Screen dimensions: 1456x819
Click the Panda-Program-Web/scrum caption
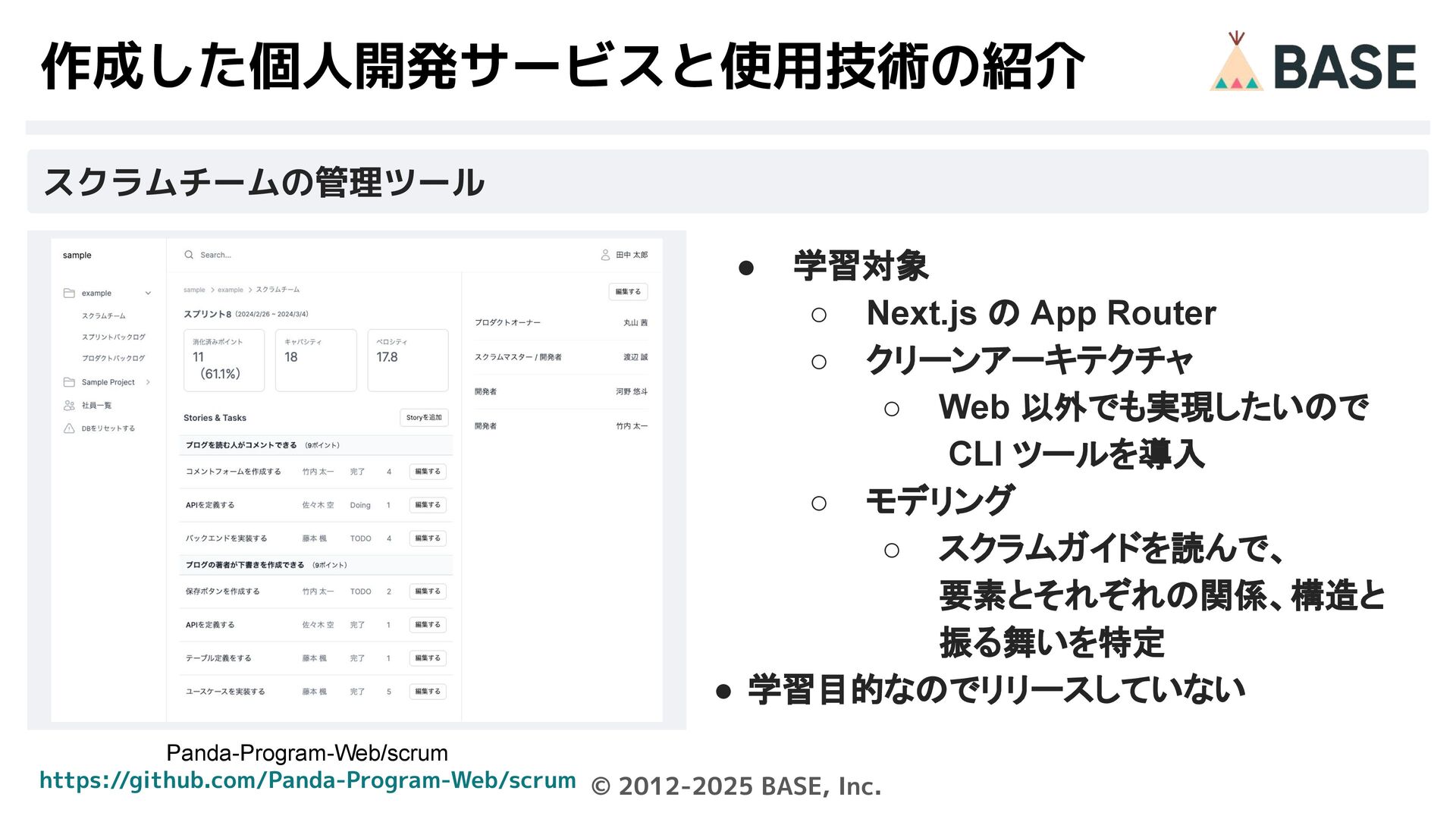307,753
